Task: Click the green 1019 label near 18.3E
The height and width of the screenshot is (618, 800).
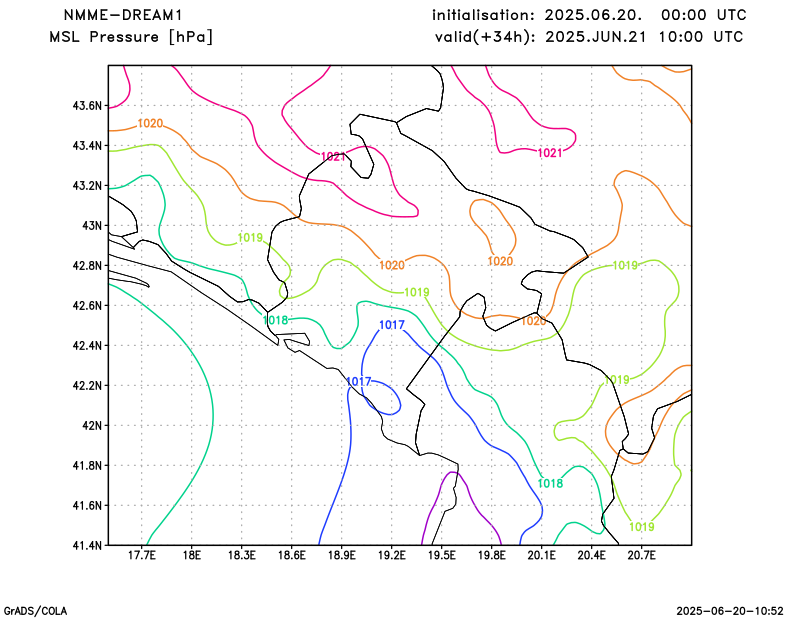Action: pyautogui.click(x=251, y=238)
